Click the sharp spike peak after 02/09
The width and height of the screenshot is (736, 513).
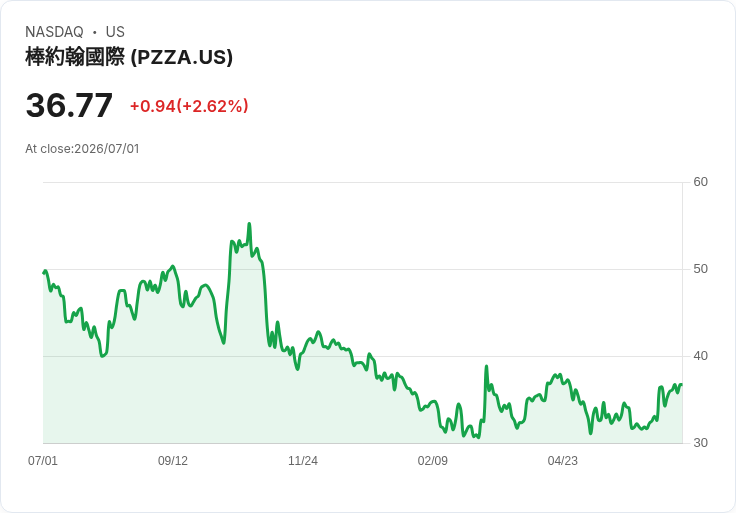click(486, 366)
